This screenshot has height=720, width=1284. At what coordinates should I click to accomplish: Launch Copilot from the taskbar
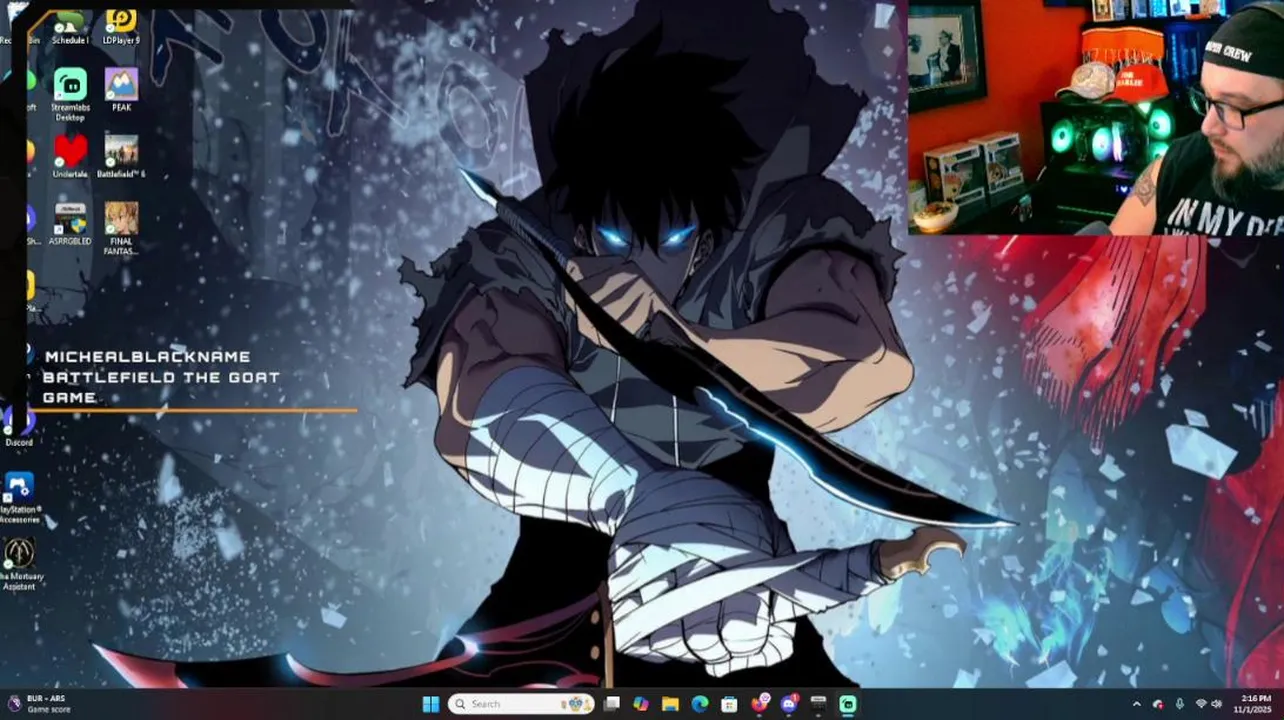(x=641, y=704)
